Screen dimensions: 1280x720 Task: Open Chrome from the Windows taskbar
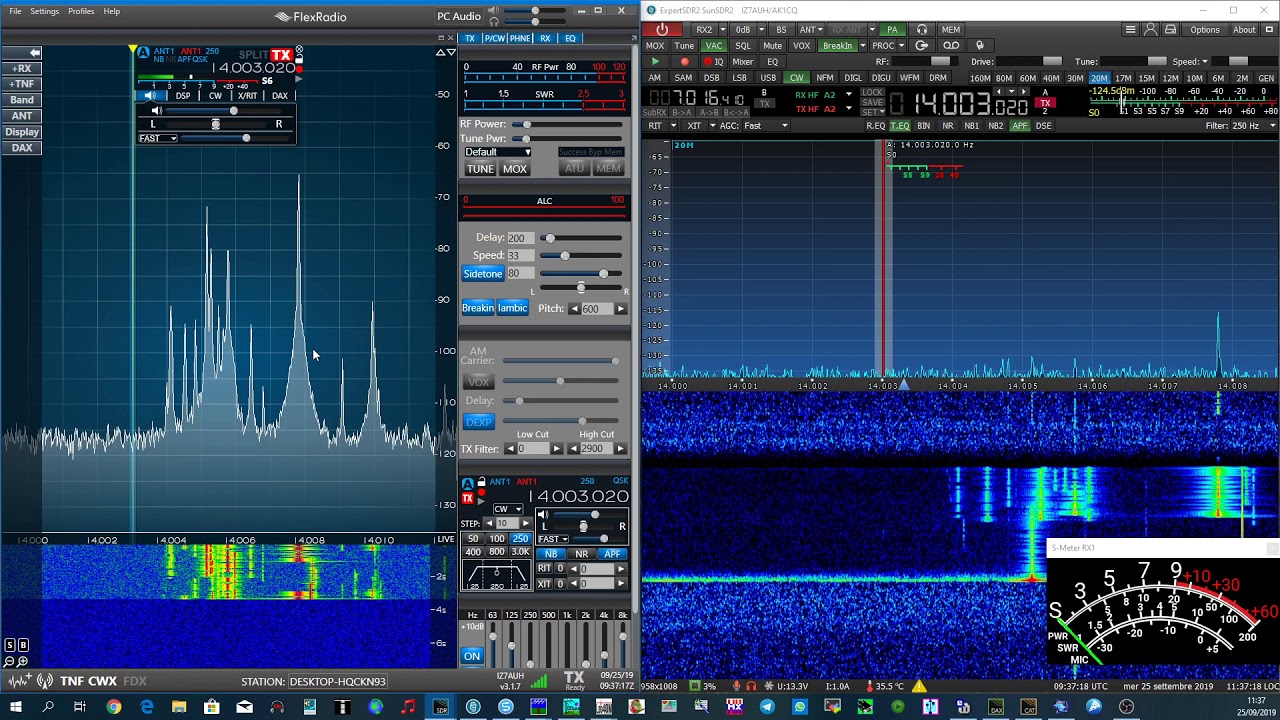tap(114, 707)
